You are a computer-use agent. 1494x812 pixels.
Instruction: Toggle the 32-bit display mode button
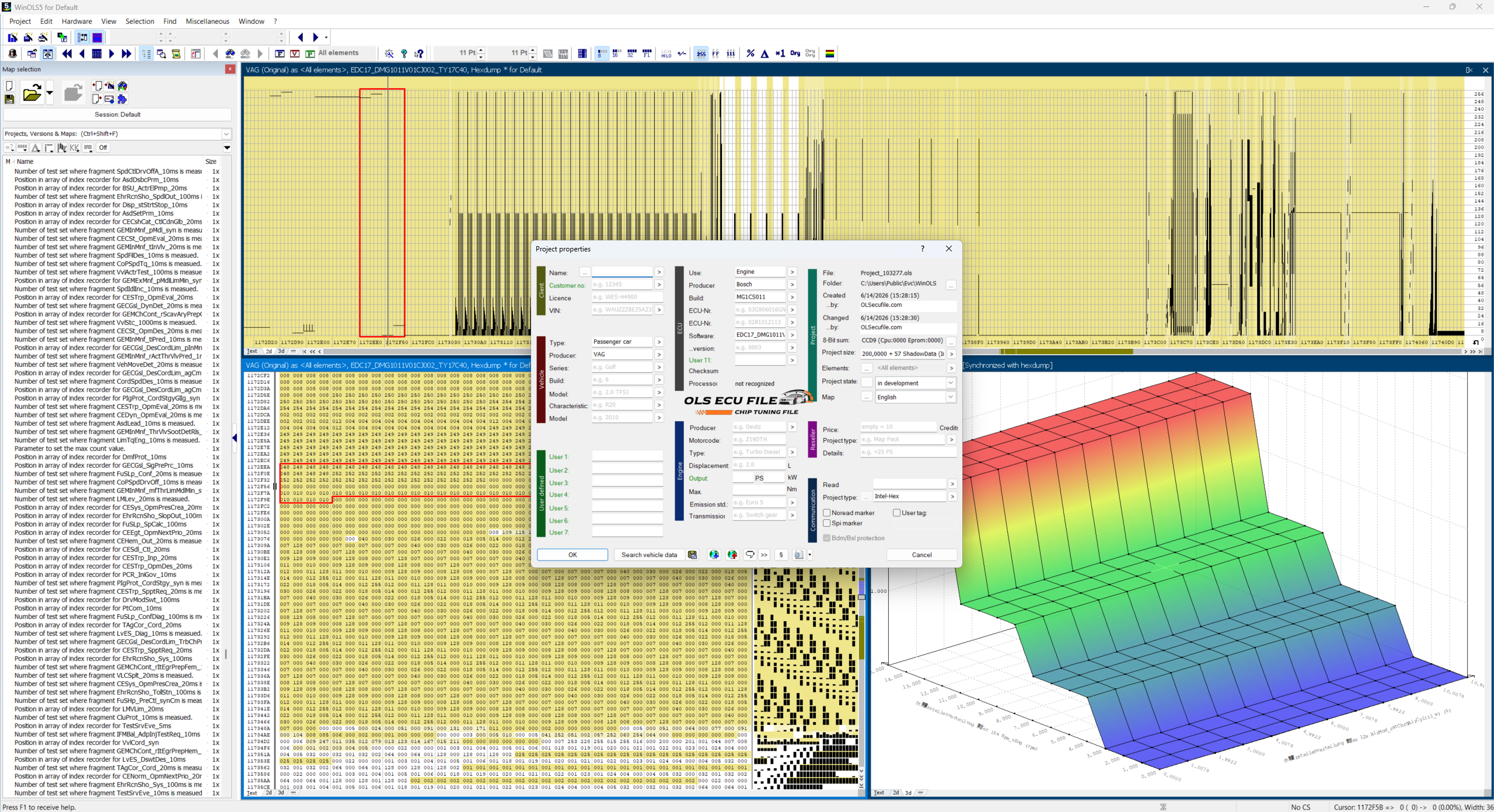[631, 54]
